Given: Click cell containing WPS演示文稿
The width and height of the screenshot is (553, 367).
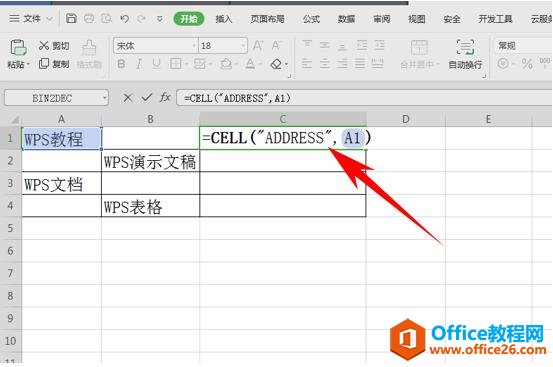Looking at the screenshot, I should click(x=150, y=161).
